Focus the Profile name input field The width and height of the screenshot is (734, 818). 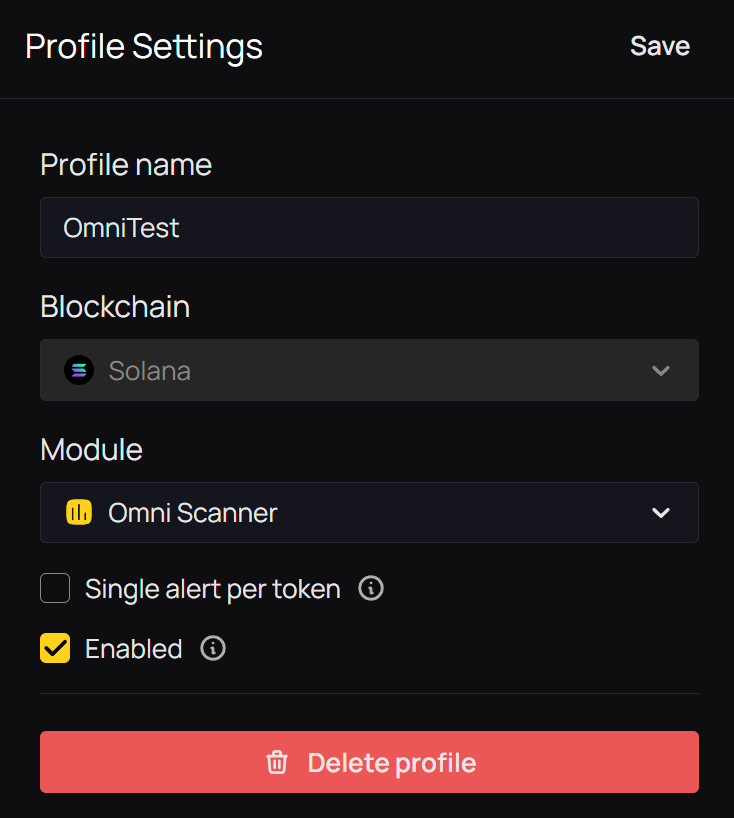click(369, 227)
